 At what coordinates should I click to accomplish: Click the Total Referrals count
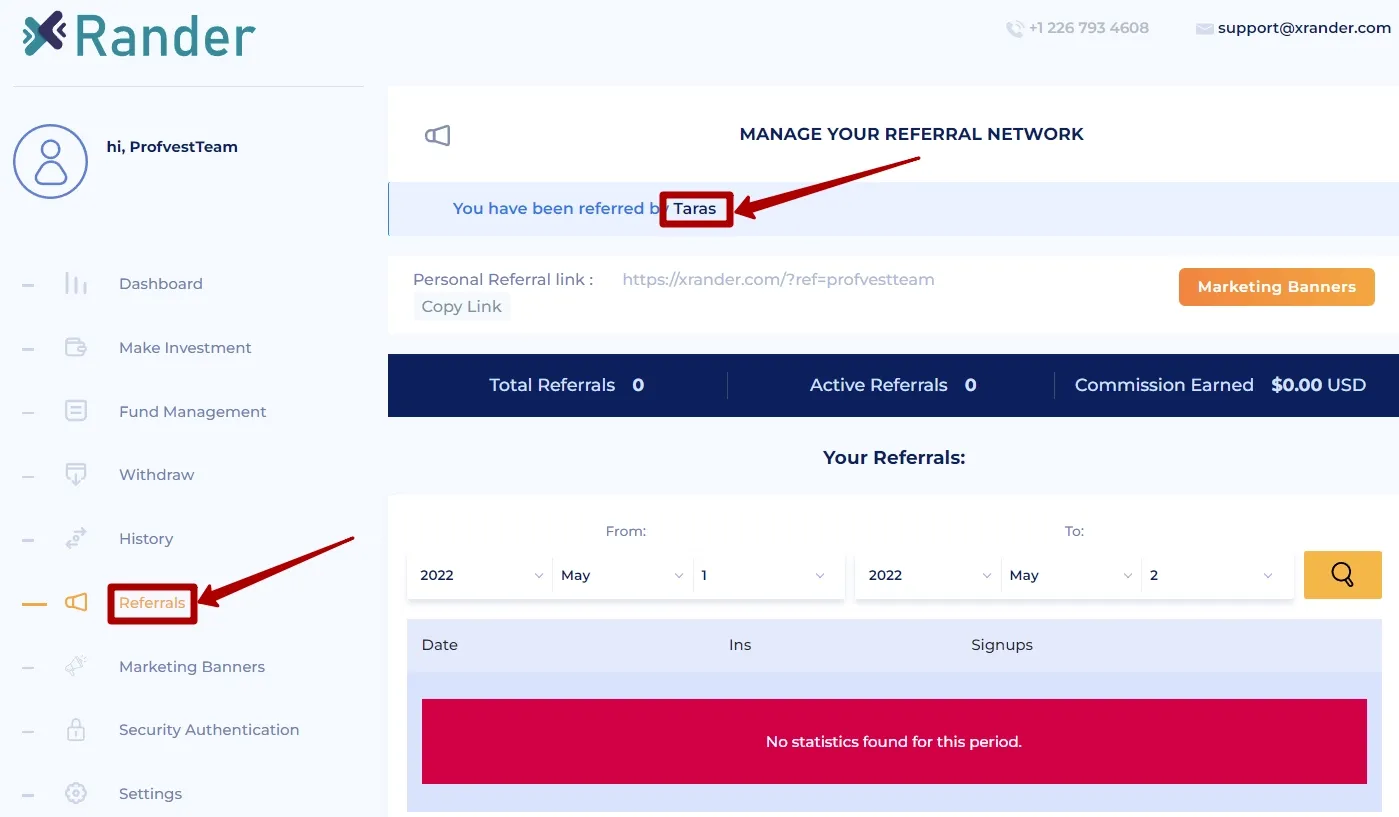tap(638, 385)
